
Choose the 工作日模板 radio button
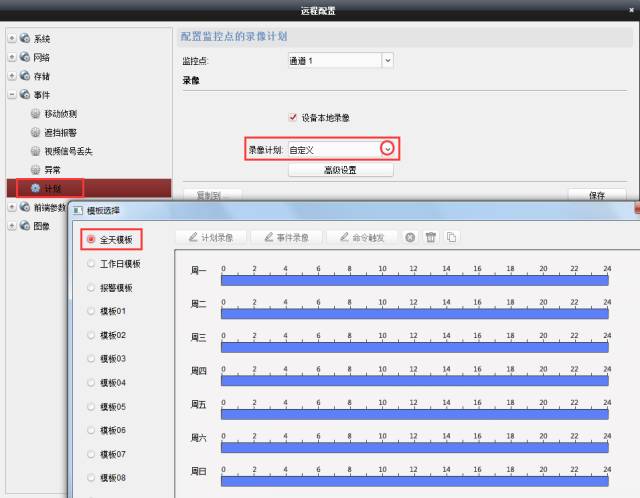click(x=91, y=264)
